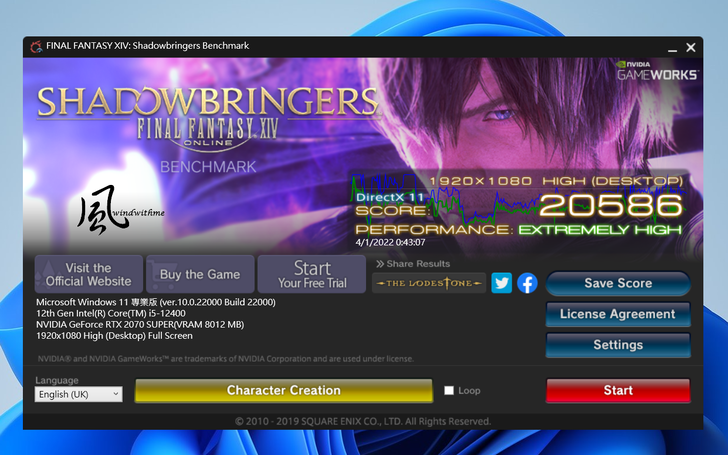The width and height of the screenshot is (728, 455).
Task: Enable the Loop checkbox
Action: pyautogui.click(x=448, y=390)
